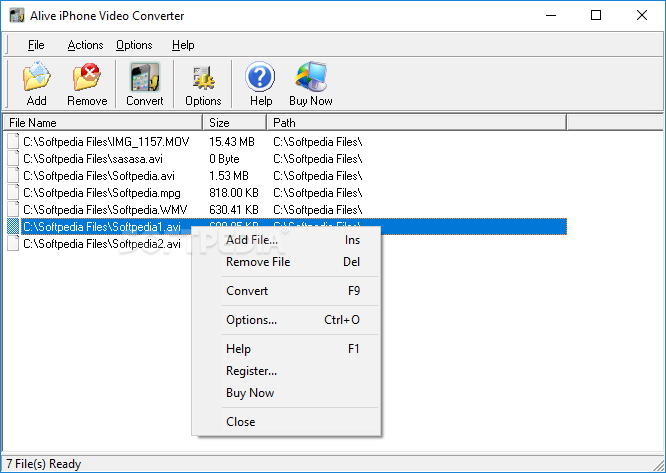Click the 7 File(s) Ready status text
The image size is (666, 473).
pos(43,464)
